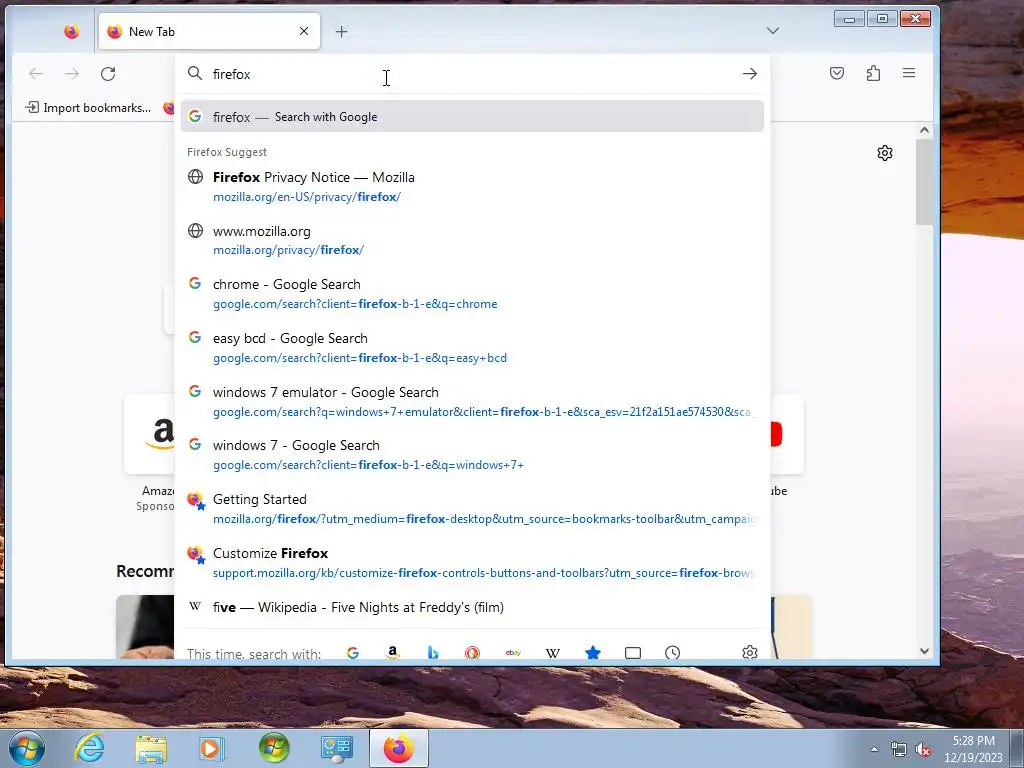Viewport: 1024px width, 768px height.
Task: Search this time with eBay icon
Action: coord(513,652)
